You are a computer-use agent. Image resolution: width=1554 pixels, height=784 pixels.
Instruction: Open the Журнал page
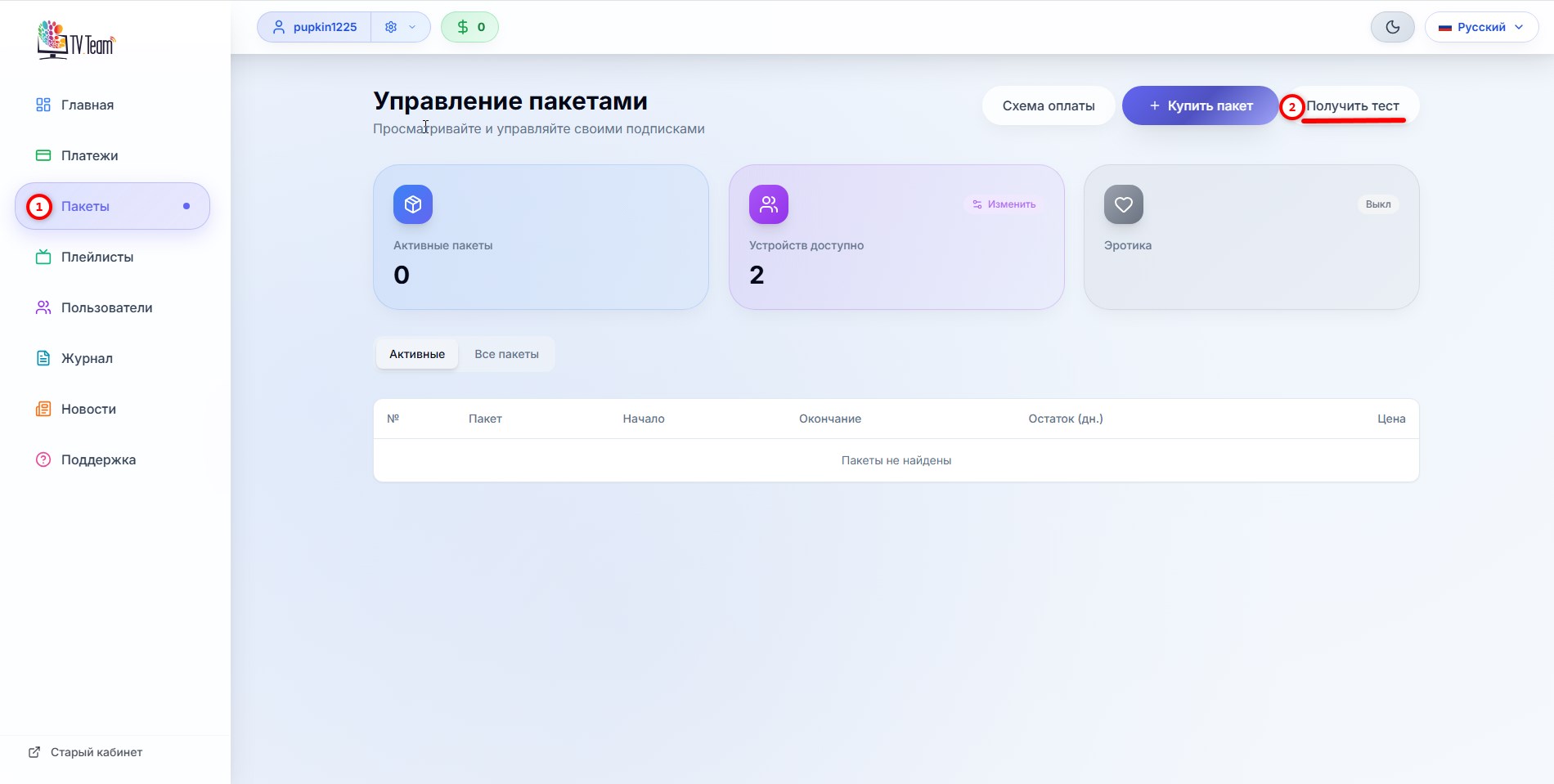[87, 358]
